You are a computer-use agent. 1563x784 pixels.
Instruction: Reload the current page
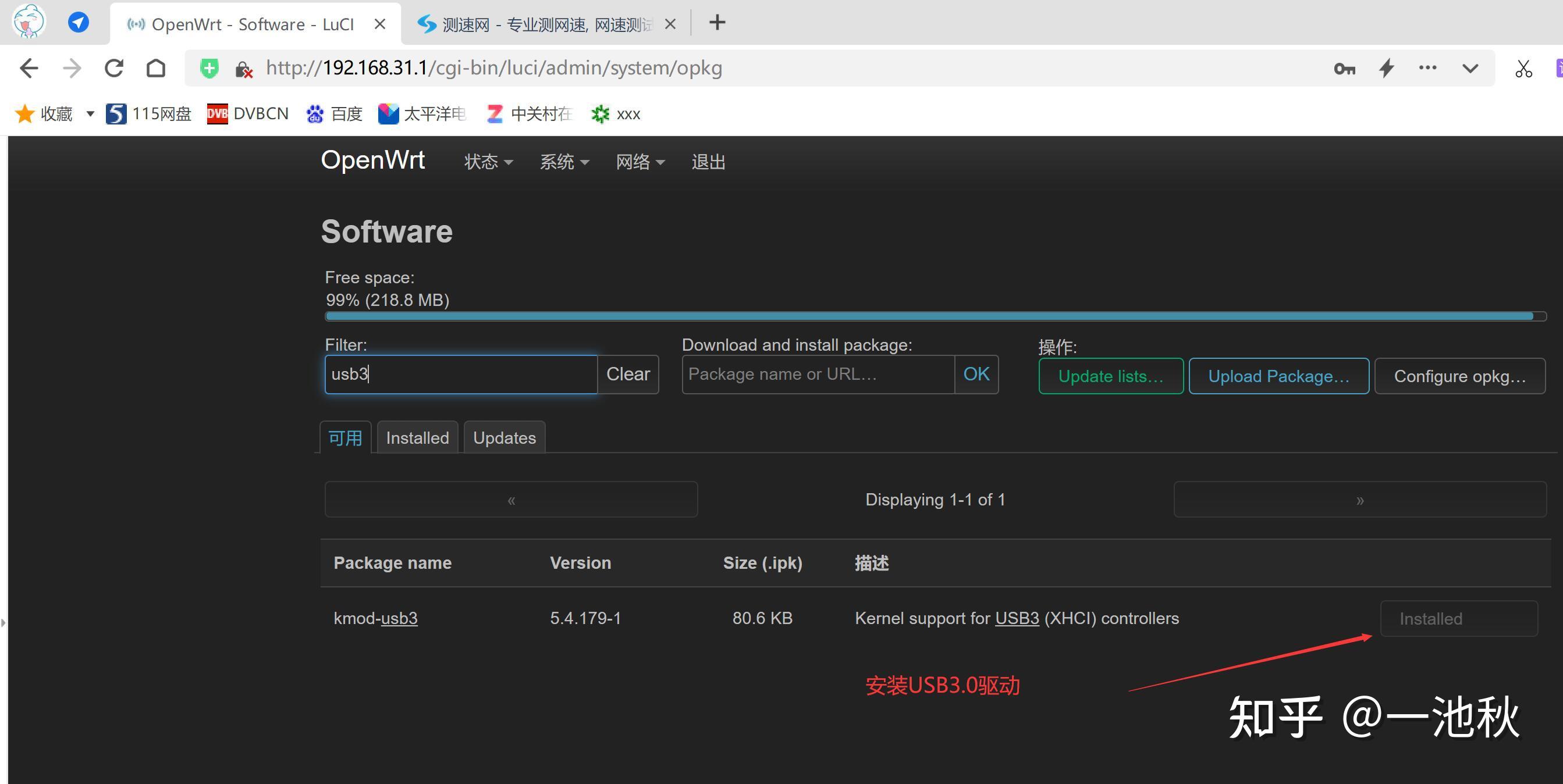(113, 68)
